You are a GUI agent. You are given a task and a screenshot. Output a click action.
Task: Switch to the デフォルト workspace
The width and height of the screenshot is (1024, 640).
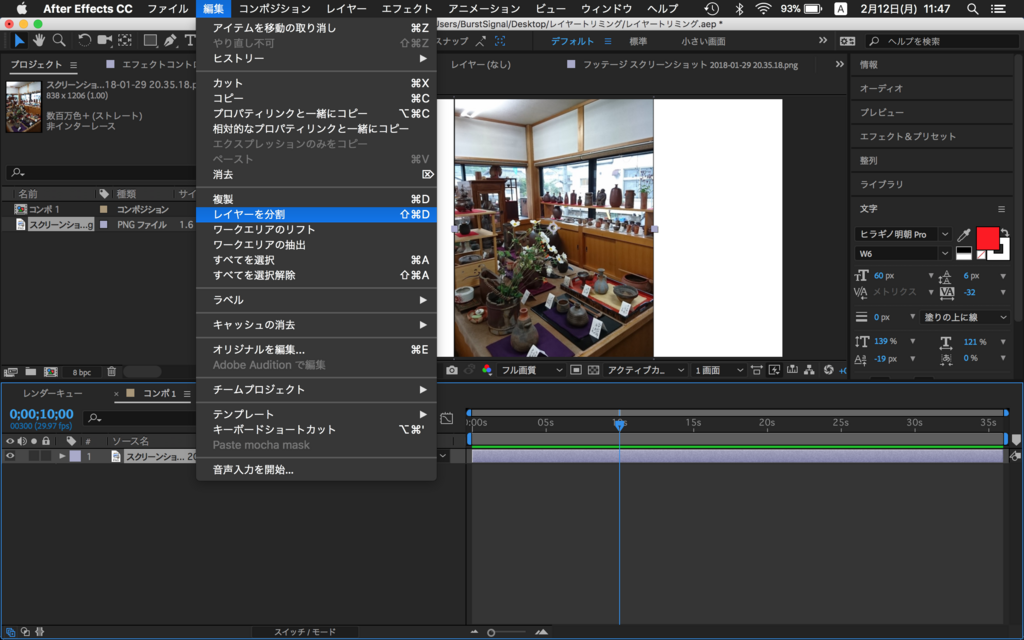572,41
